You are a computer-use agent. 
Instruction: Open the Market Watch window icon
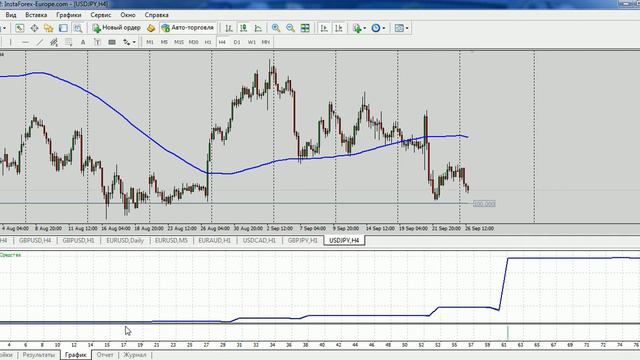[20, 28]
